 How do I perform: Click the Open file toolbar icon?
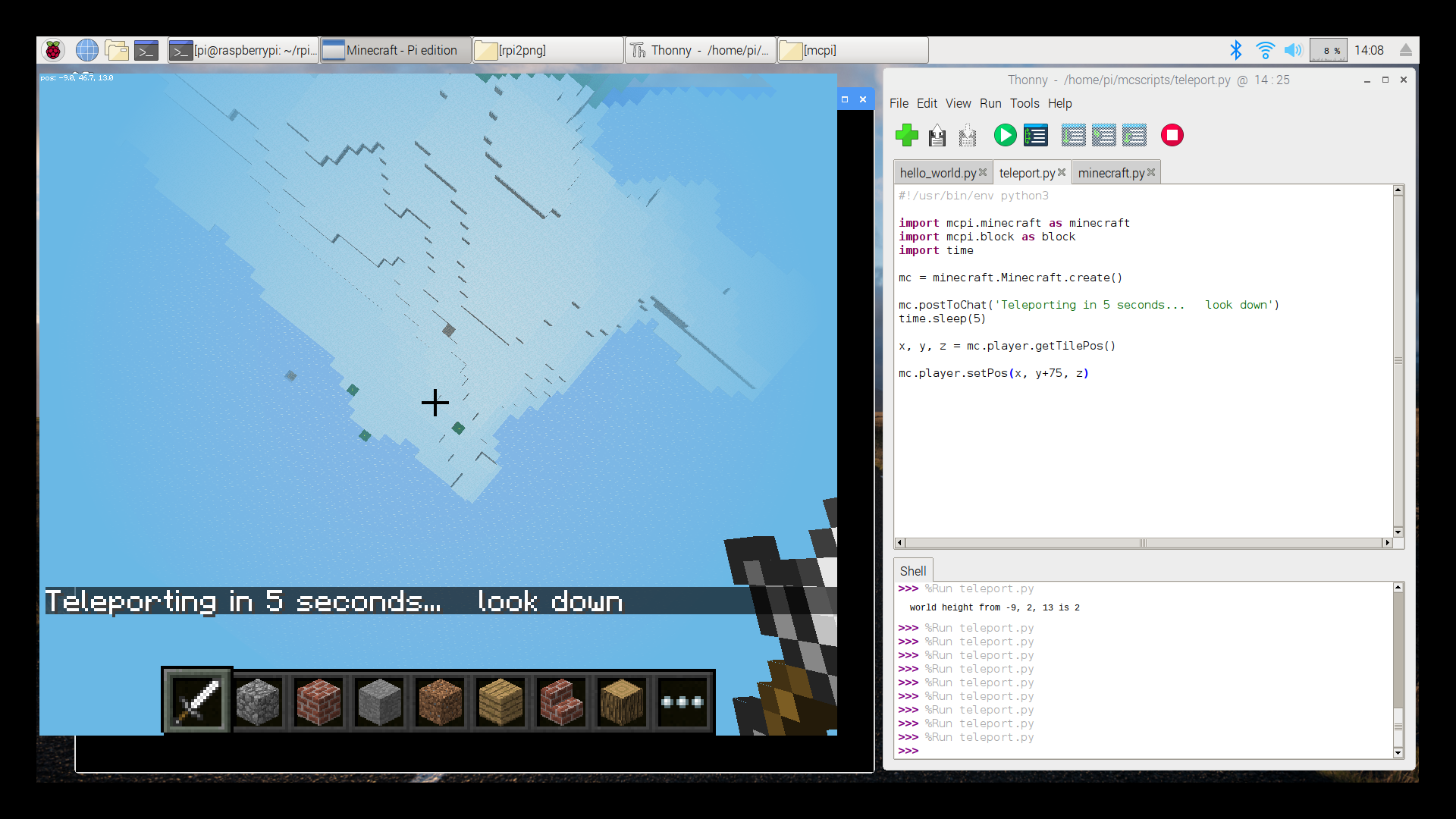pyautogui.click(x=937, y=136)
